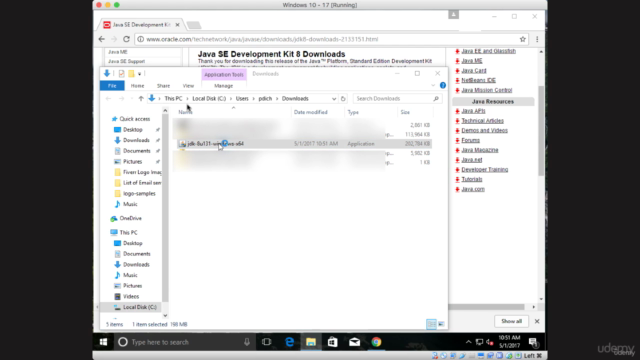Viewport: 640px width, 360px height.
Task: Click 'Local Disk (C:)' breadcrumb segment
Action: (x=209, y=99)
